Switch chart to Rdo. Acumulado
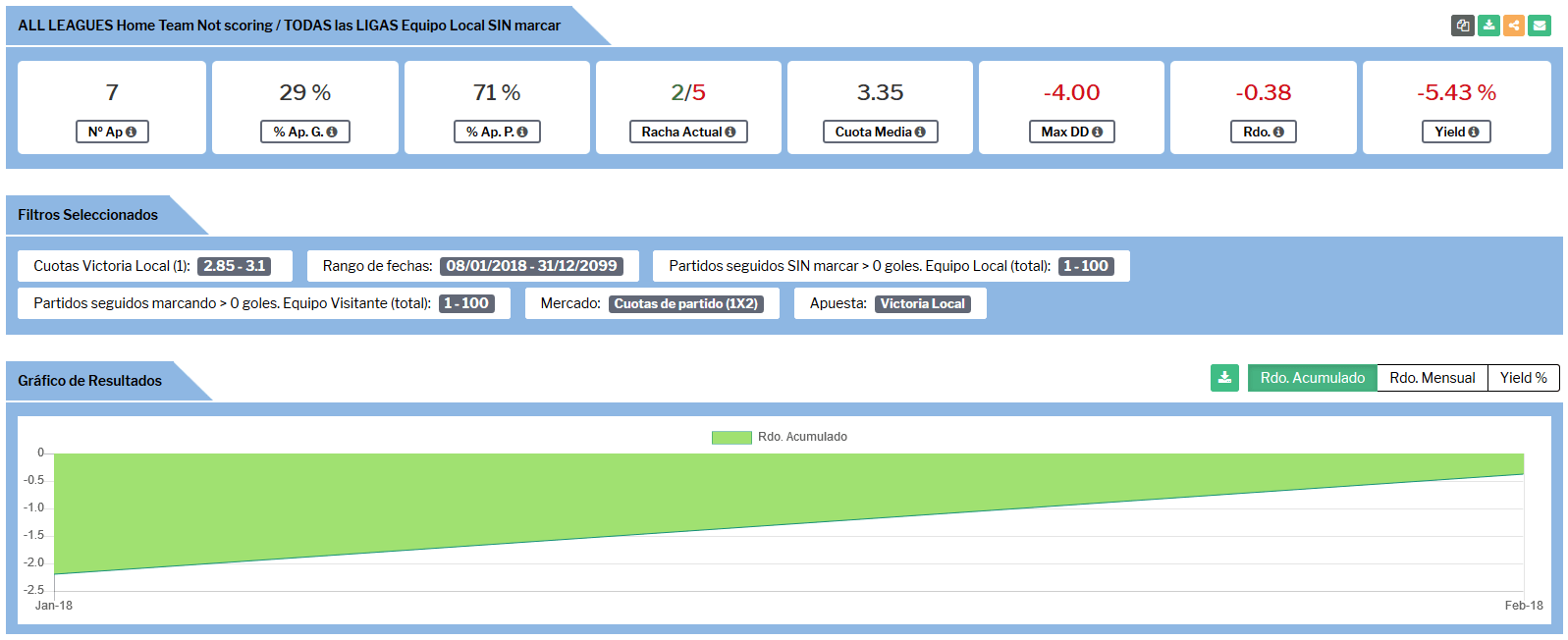Screen dimensions: 1568x640 point(1312,378)
